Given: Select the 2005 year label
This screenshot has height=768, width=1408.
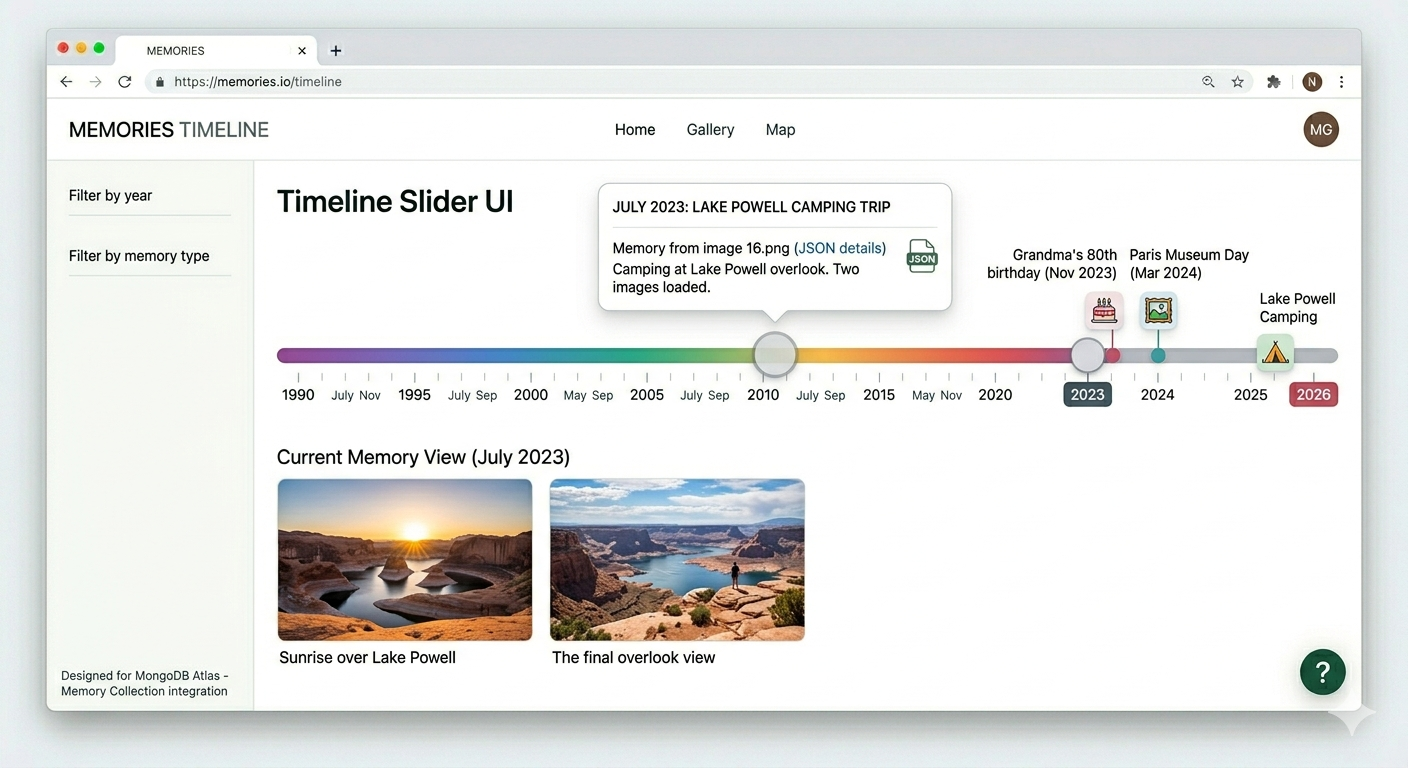Looking at the screenshot, I should point(647,394).
